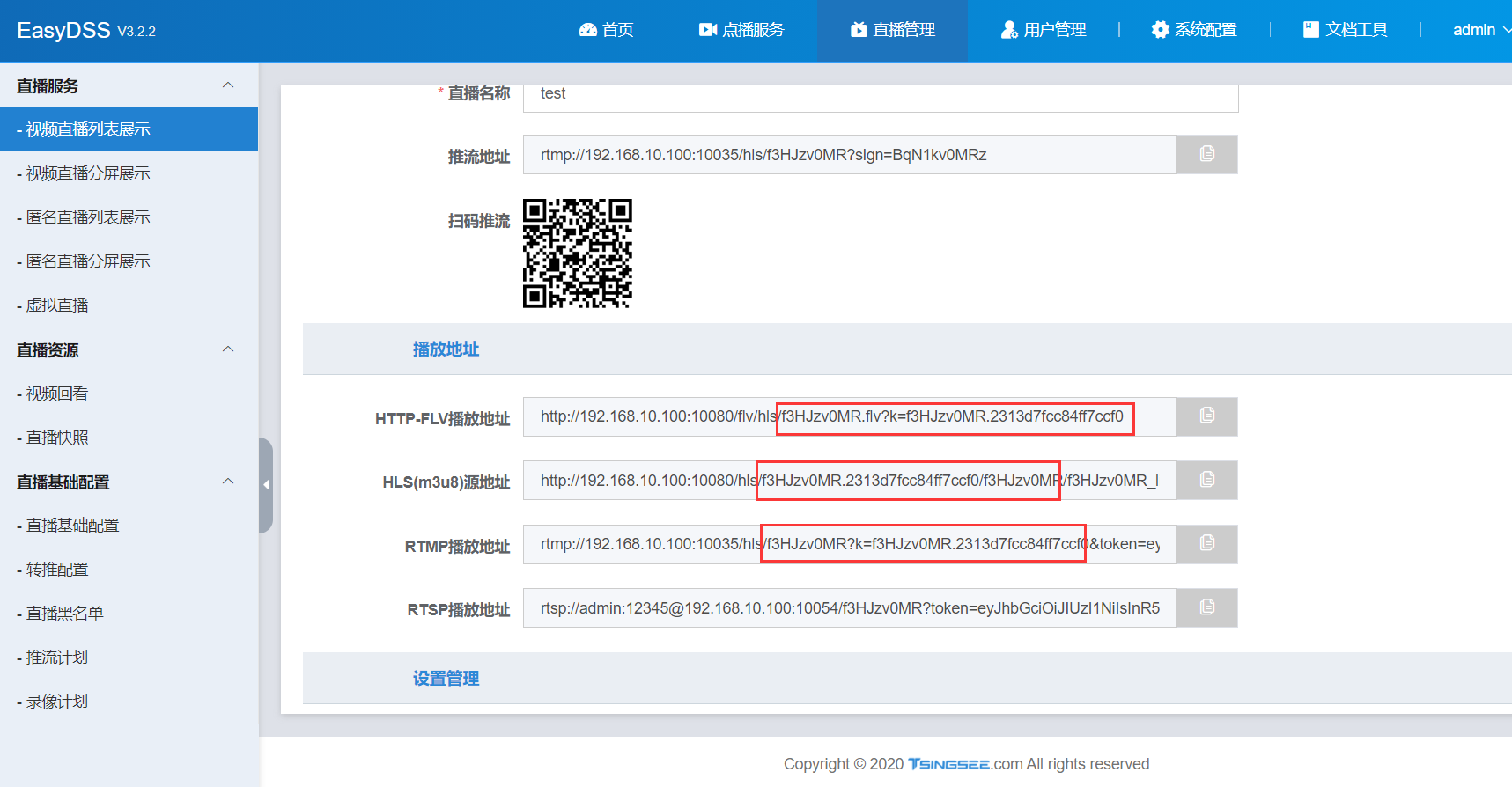Open the TSINGSEE.com footer link
1512x787 pixels.
[x=964, y=764]
